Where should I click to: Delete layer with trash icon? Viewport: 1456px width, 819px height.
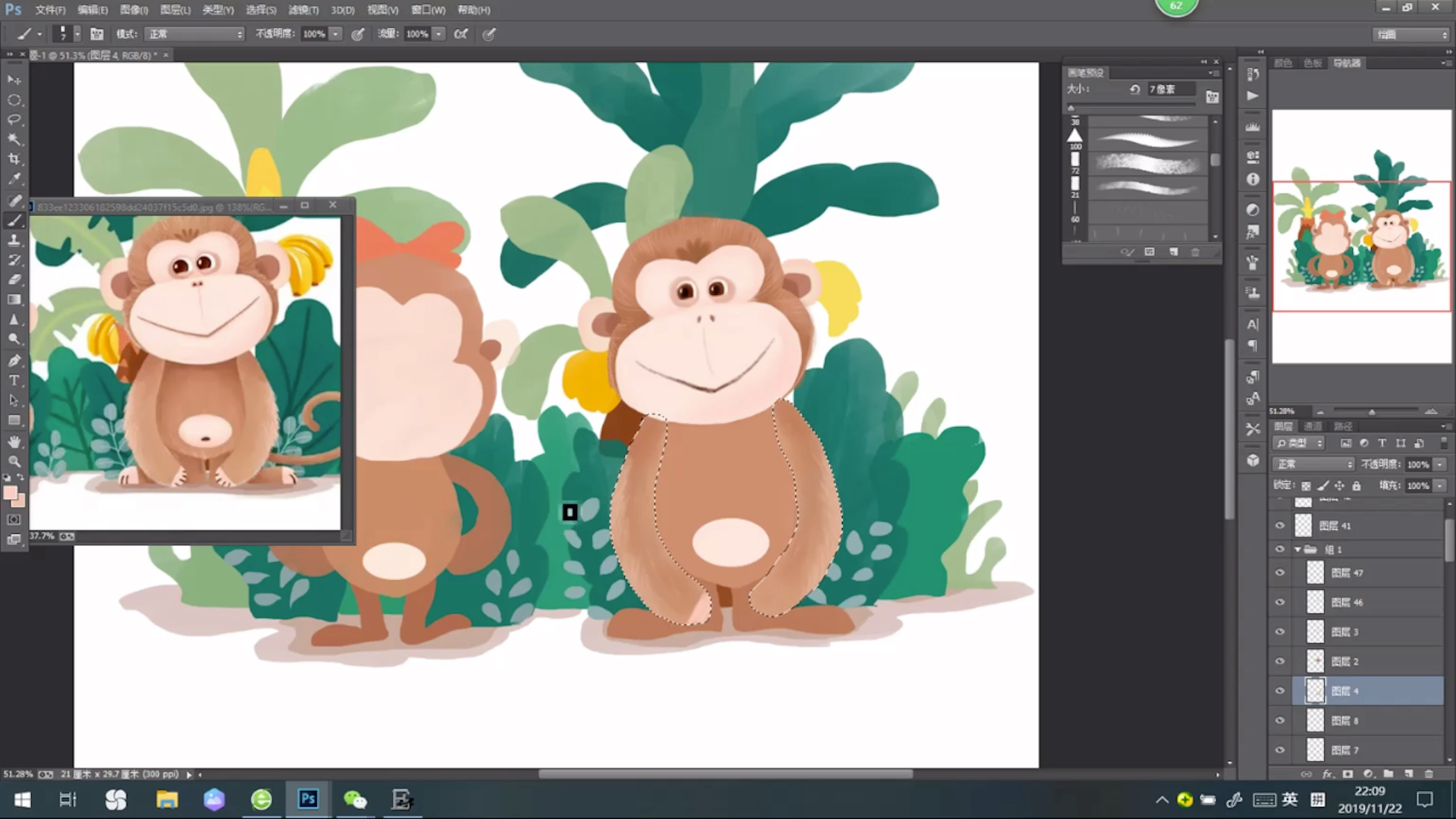(1429, 774)
